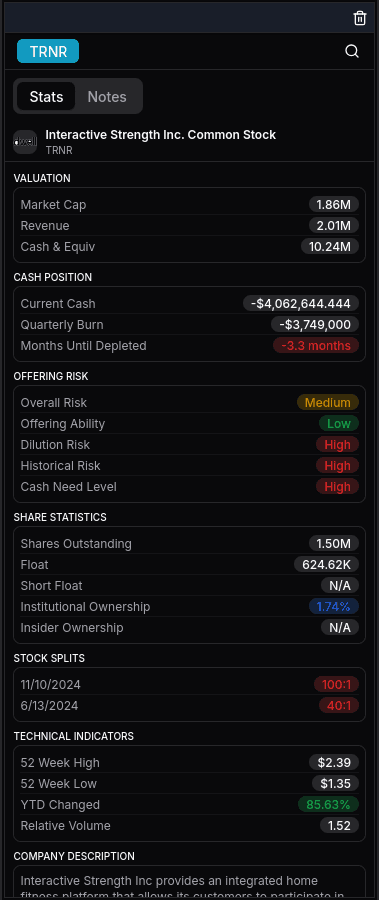Click the Float 624.62K value
This screenshot has height=900, width=379.
coord(326,564)
